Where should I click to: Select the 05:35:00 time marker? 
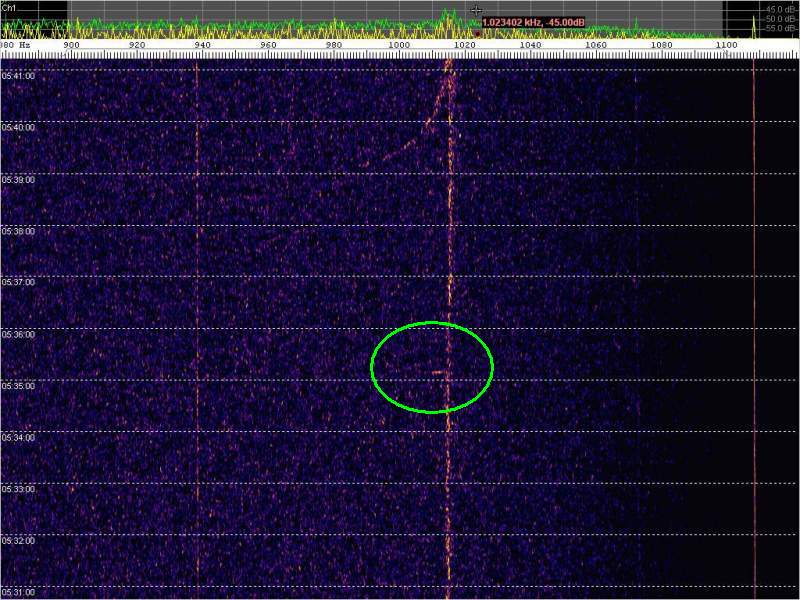point(18,385)
